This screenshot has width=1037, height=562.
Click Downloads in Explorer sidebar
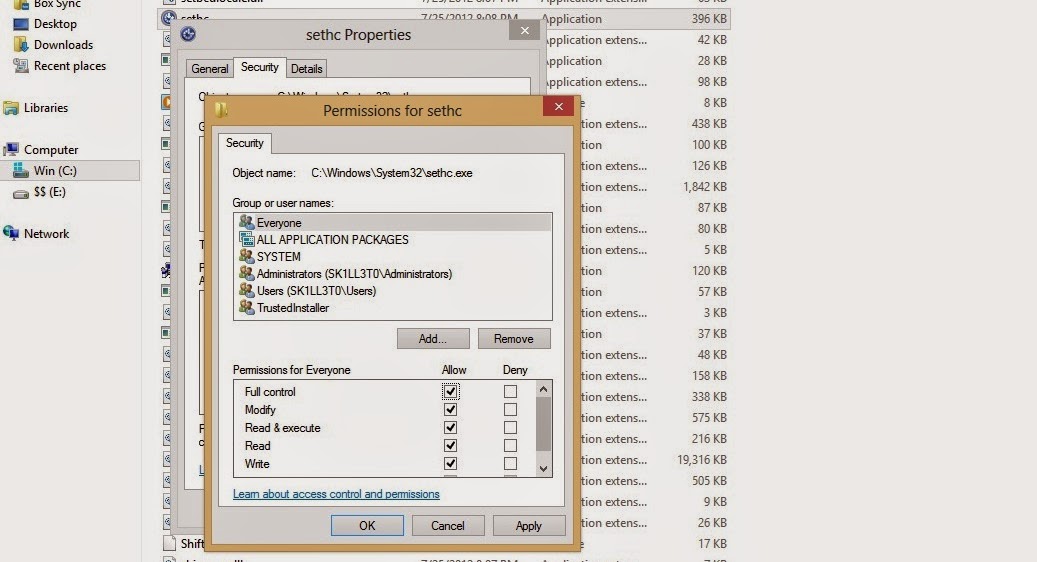[63, 44]
